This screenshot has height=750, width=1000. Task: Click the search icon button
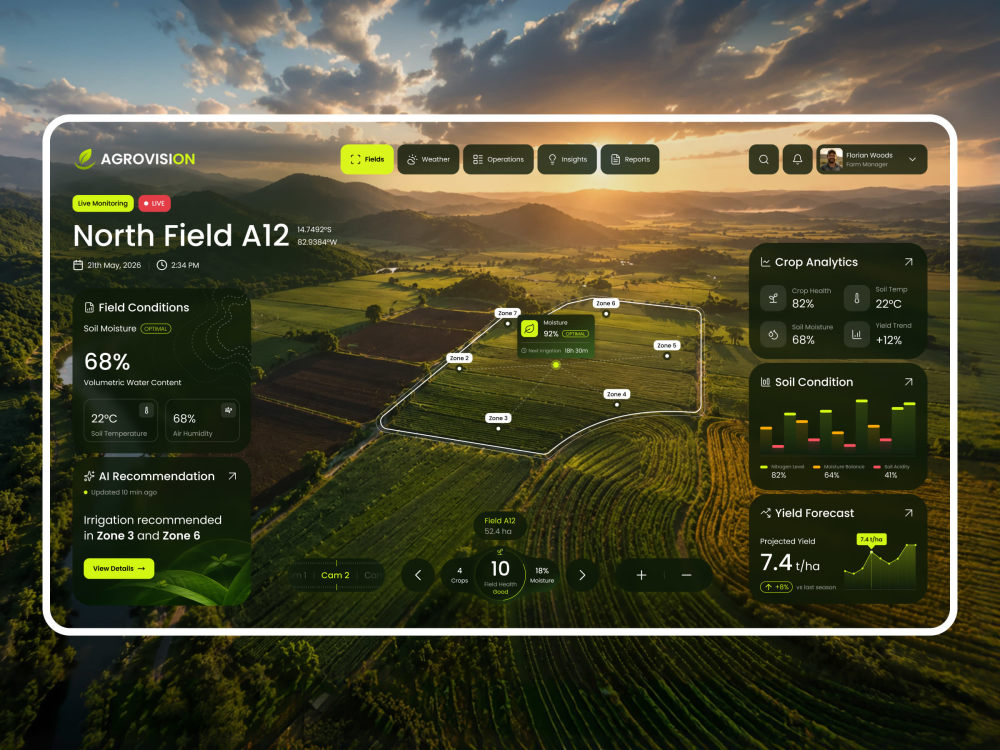click(763, 159)
